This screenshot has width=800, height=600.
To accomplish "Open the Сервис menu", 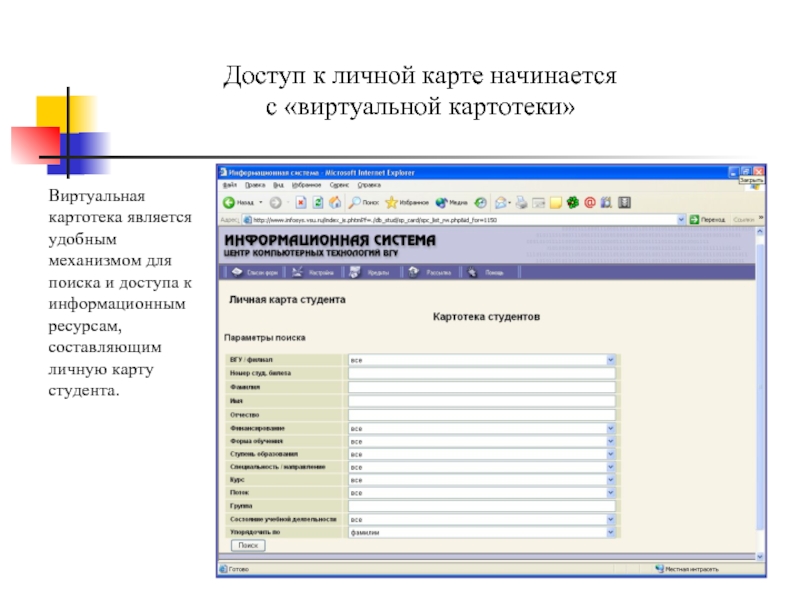I will tap(339, 185).
